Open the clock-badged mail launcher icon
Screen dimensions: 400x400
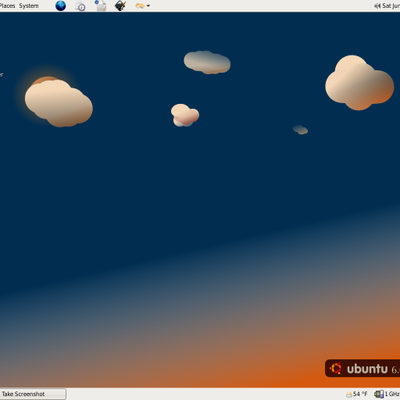[80, 6]
